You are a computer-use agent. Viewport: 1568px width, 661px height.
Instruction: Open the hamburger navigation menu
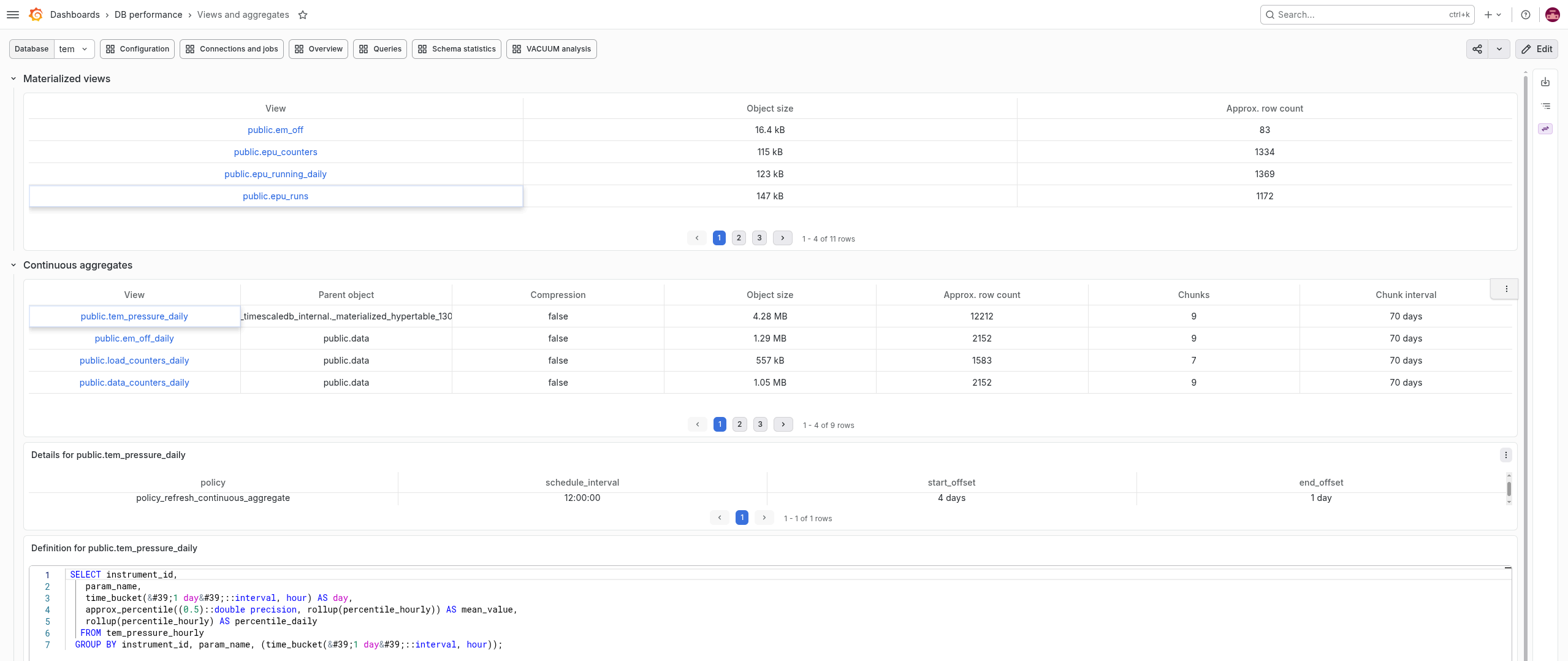point(13,15)
